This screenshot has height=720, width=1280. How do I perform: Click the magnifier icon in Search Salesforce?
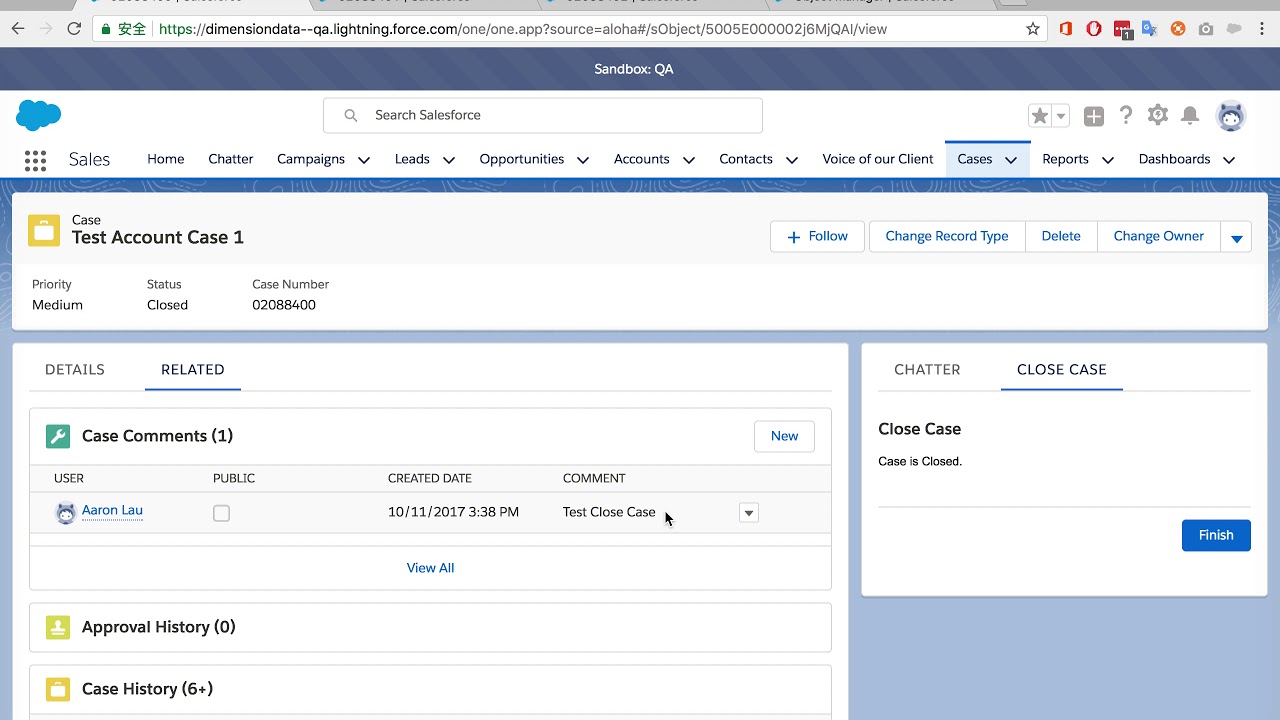point(351,115)
